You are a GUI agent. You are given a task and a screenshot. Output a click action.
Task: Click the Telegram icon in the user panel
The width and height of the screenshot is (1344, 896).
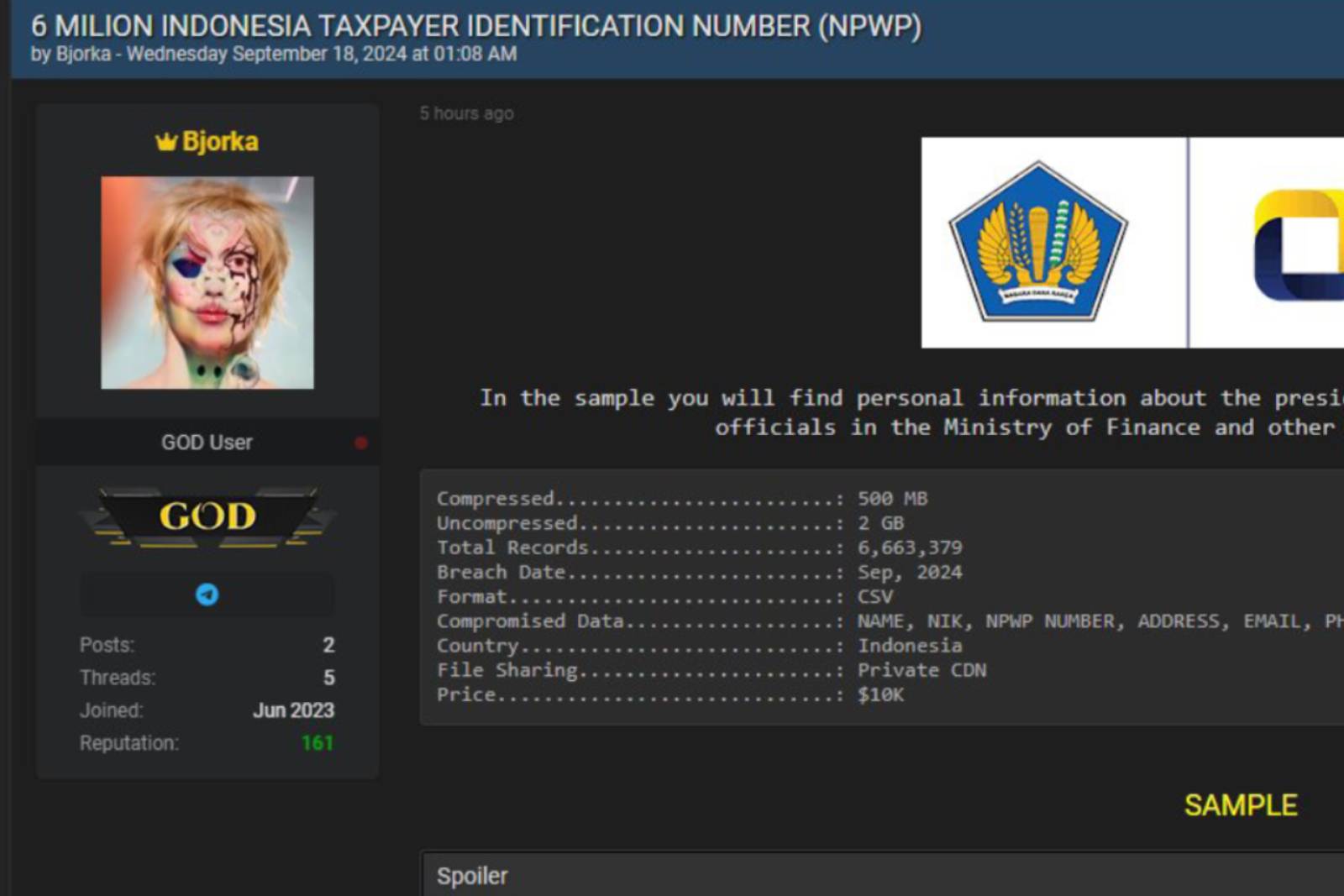coord(207,595)
